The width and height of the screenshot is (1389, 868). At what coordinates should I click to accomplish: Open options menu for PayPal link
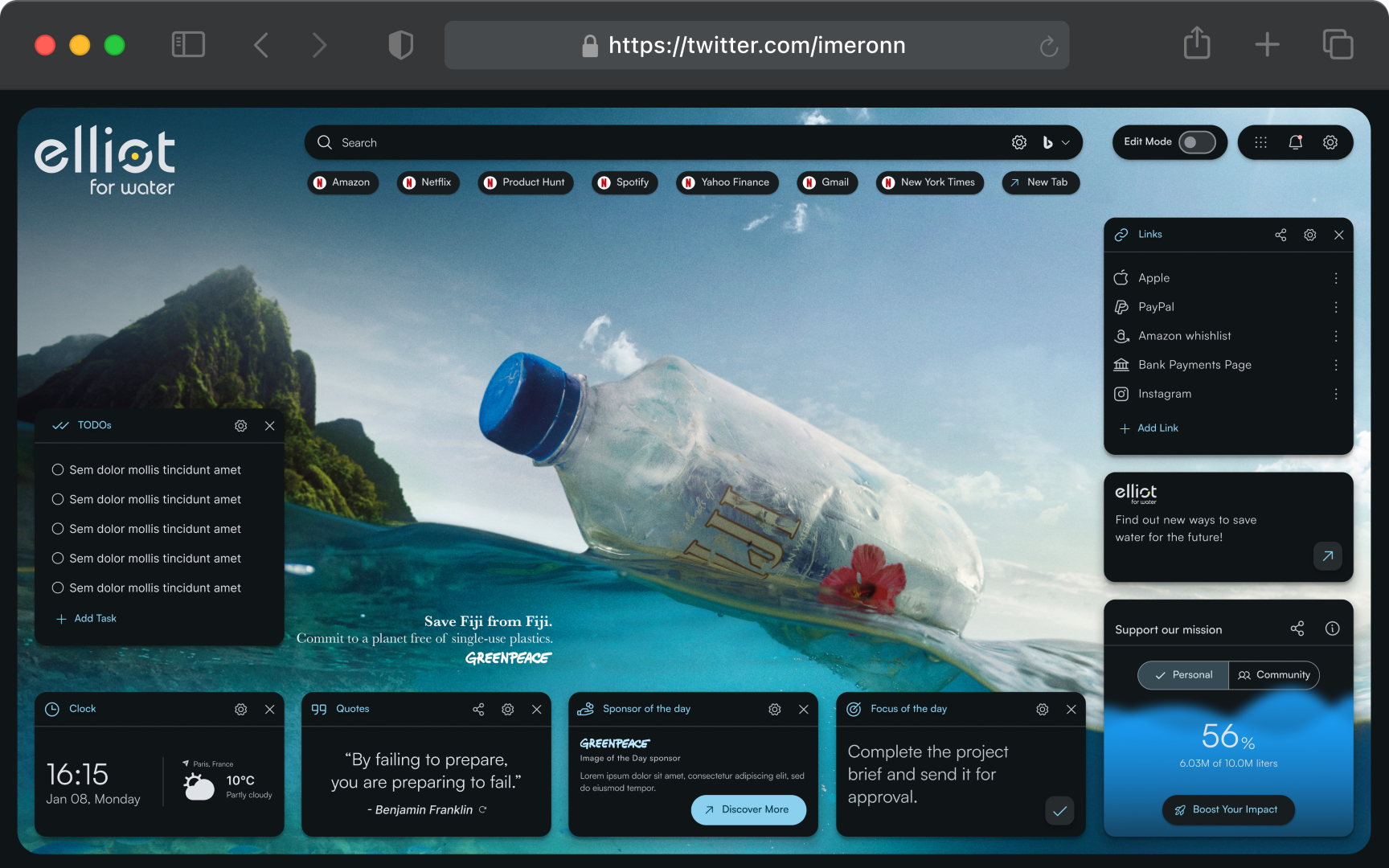click(1335, 307)
